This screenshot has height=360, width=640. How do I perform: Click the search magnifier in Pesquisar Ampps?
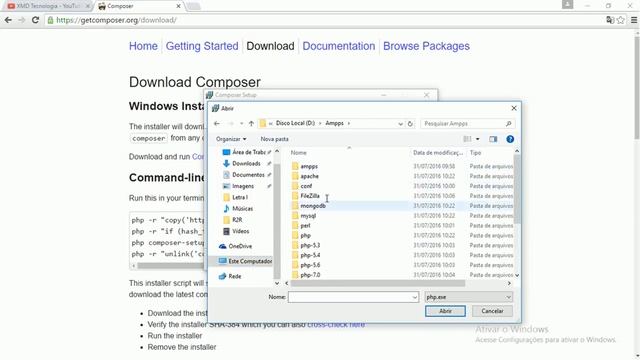[508, 123]
